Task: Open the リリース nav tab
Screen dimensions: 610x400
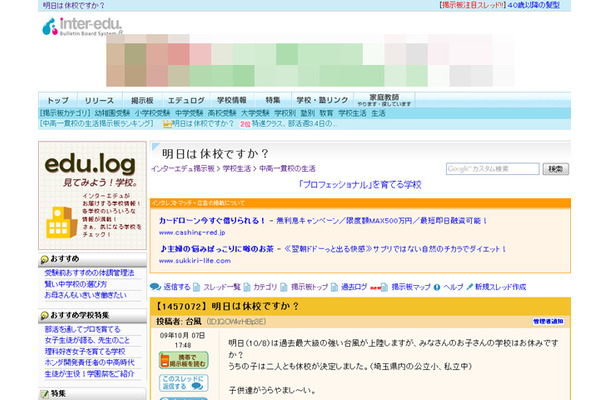Action: click(x=100, y=100)
